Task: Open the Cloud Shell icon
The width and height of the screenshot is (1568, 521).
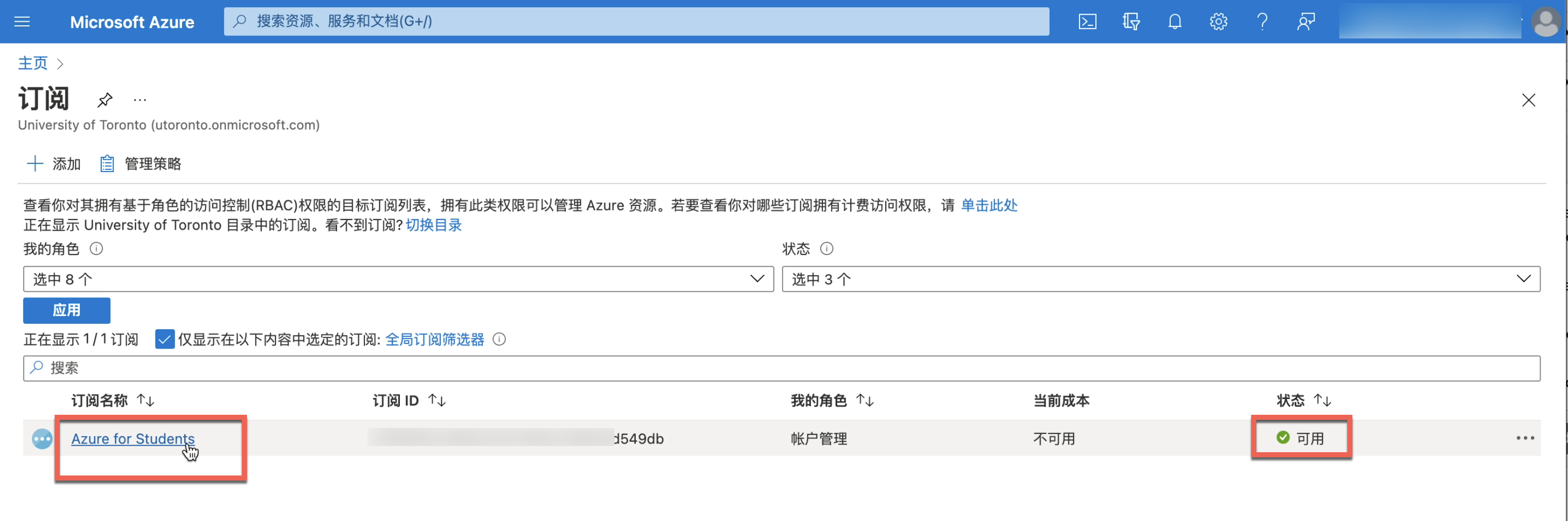Action: click(1087, 22)
